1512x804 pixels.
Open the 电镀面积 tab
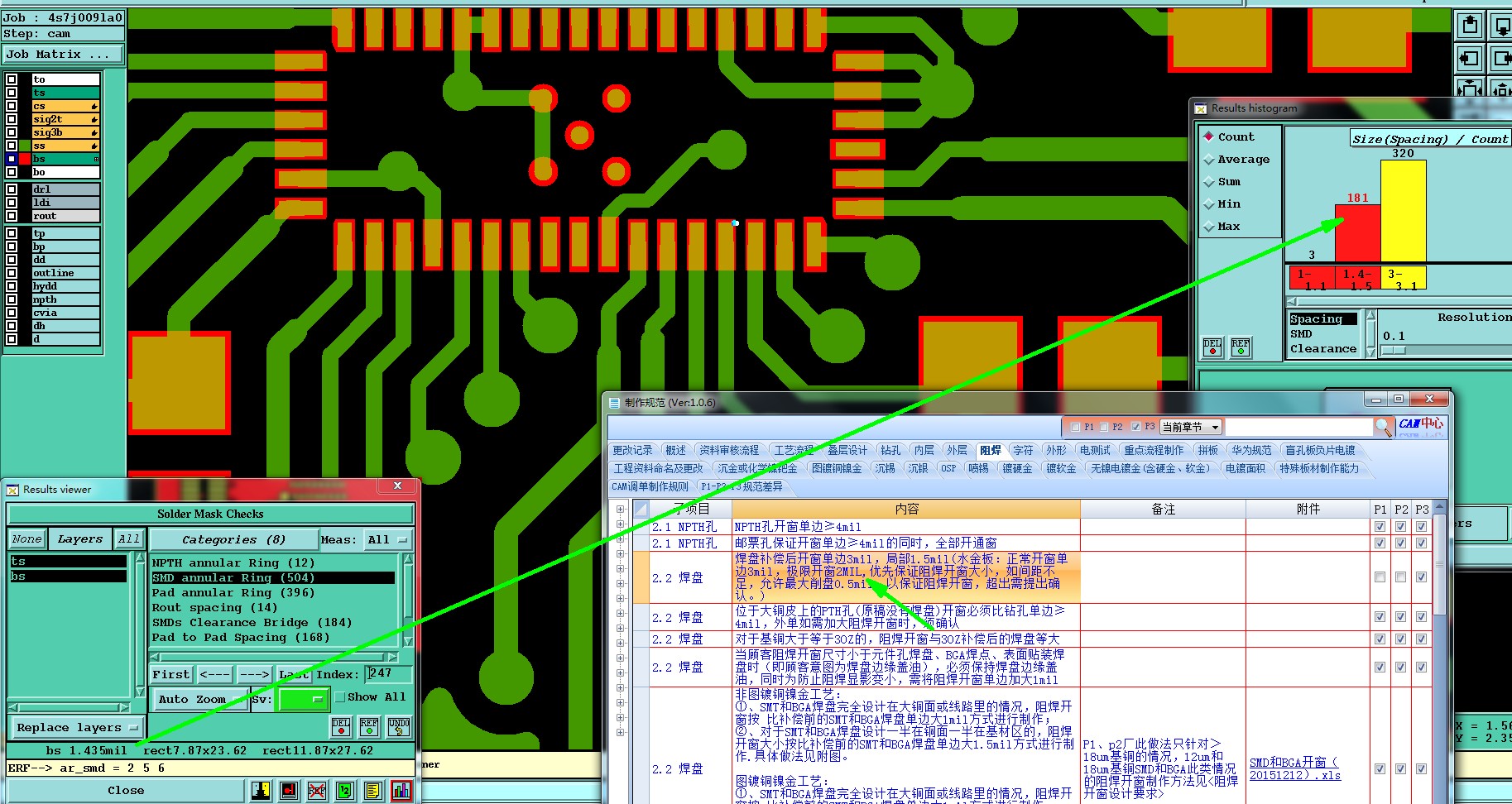pyautogui.click(x=1245, y=469)
